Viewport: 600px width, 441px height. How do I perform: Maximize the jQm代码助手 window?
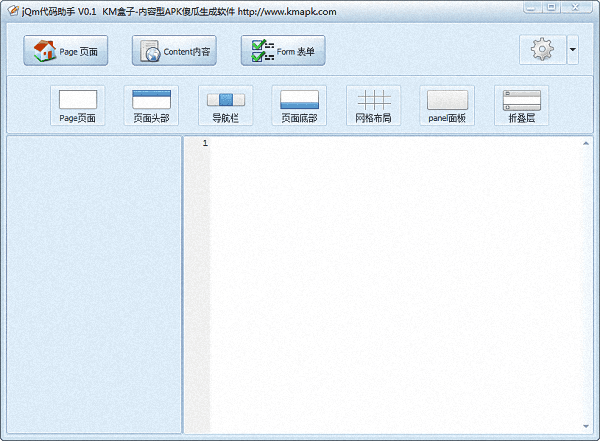coord(552,8)
